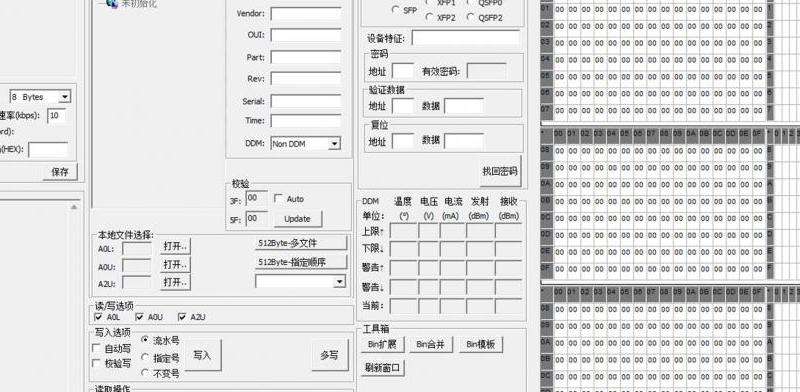Click the 刷新窗口 button
This screenshot has height=392, width=800.
[x=383, y=368]
